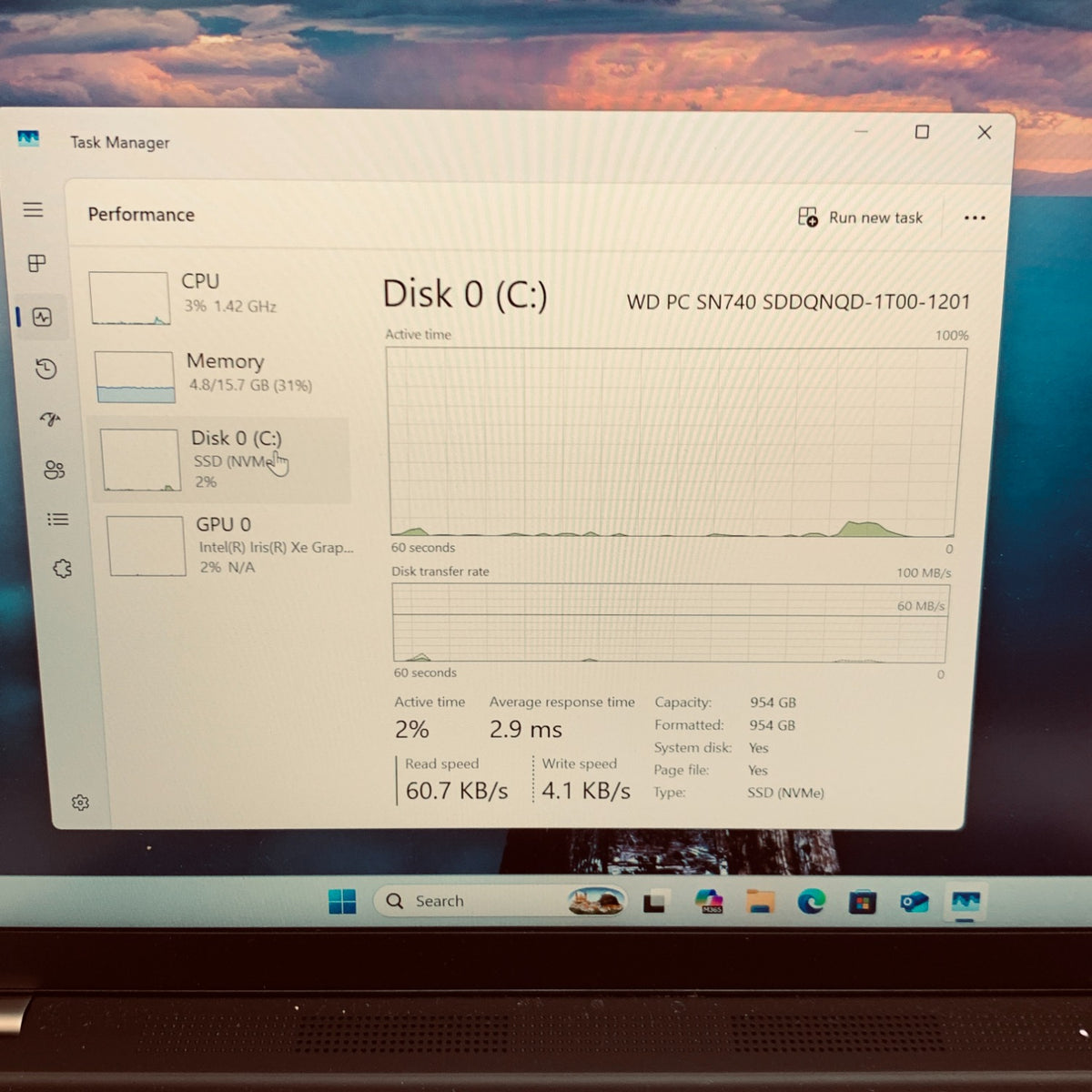The image size is (1092, 1092).
Task: Select the Performance page icon in sidebar
Action: coord(42,317)
